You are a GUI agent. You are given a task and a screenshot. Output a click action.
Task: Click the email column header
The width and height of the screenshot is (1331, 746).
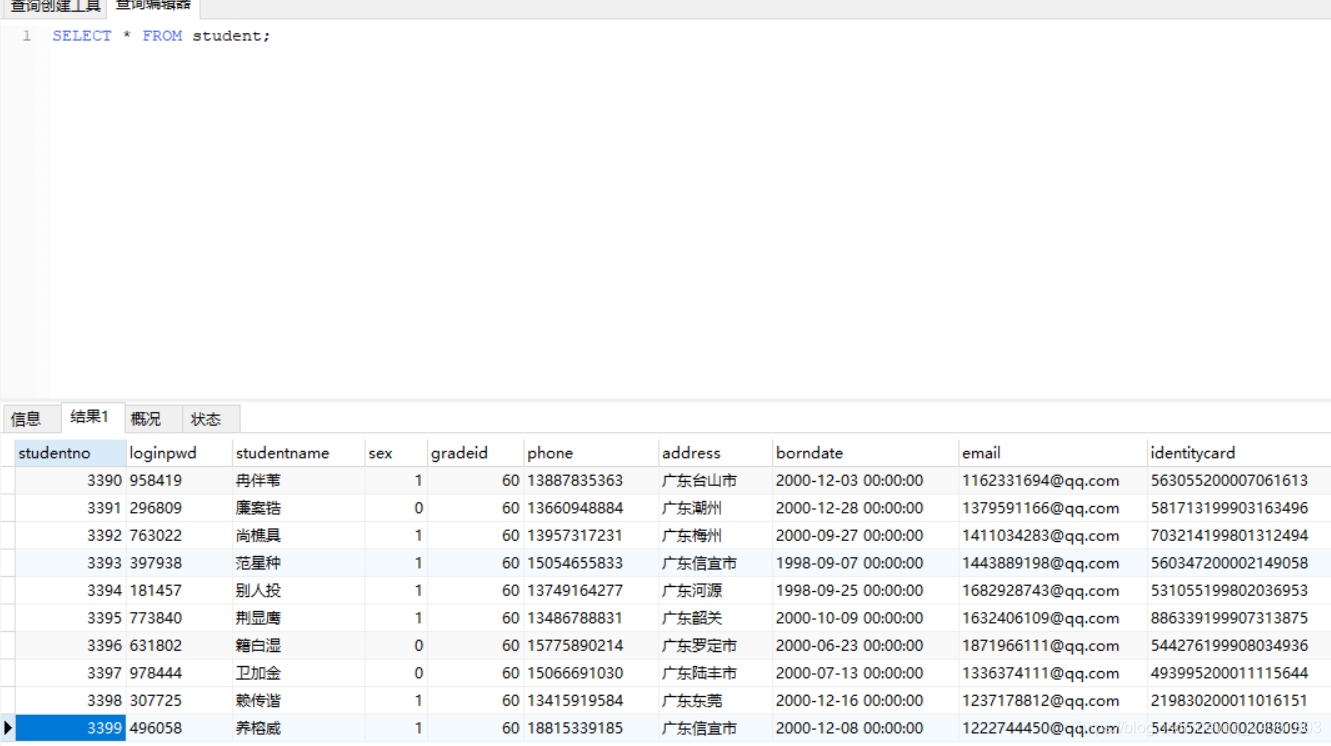click(x=1052, y=453)
